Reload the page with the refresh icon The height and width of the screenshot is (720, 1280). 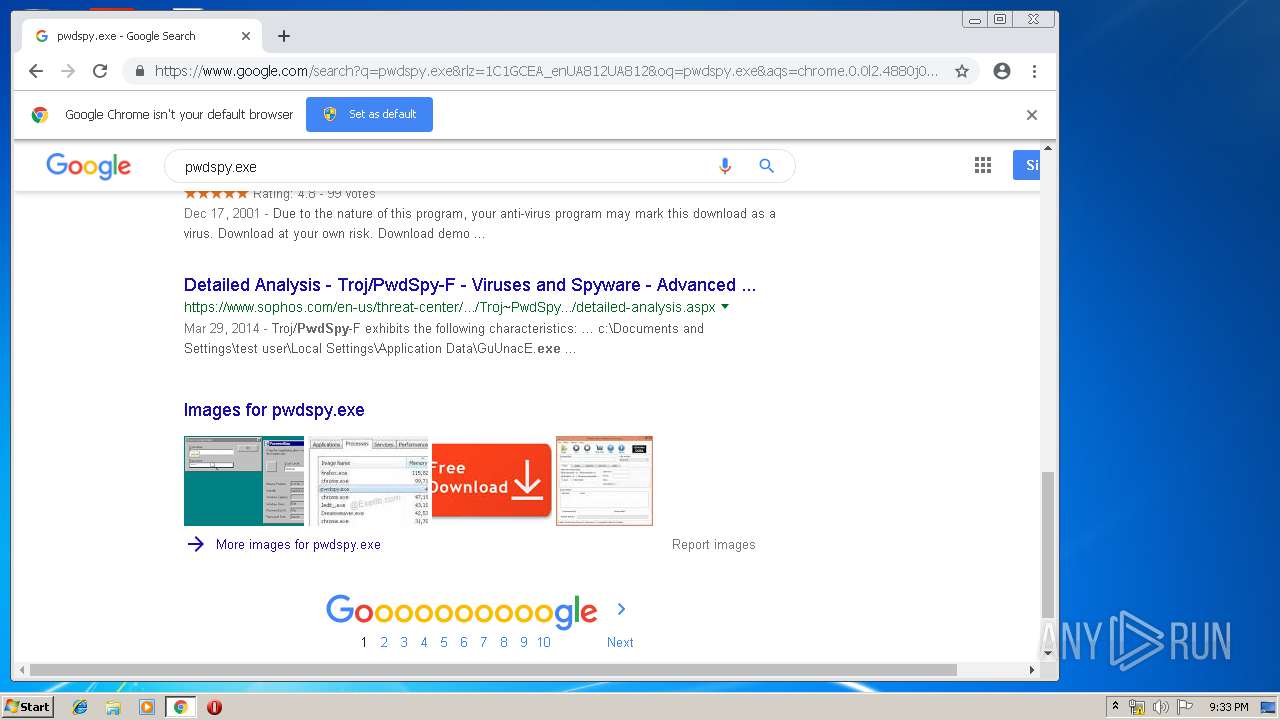(x=100, y=71)
